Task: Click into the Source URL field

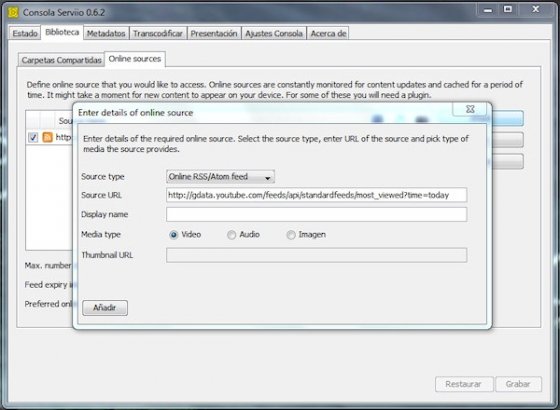Action: (316, 195)
